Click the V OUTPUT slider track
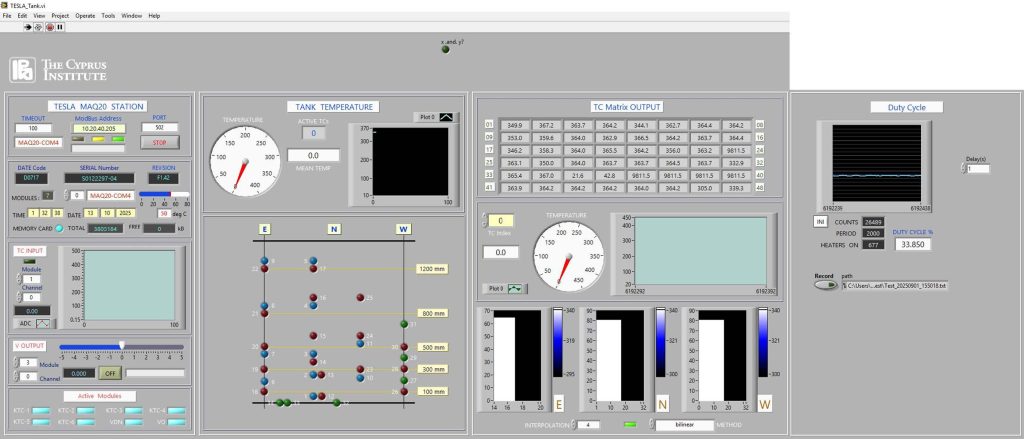This screenshot has width=1024, height=439. click(x=120, y=346)
